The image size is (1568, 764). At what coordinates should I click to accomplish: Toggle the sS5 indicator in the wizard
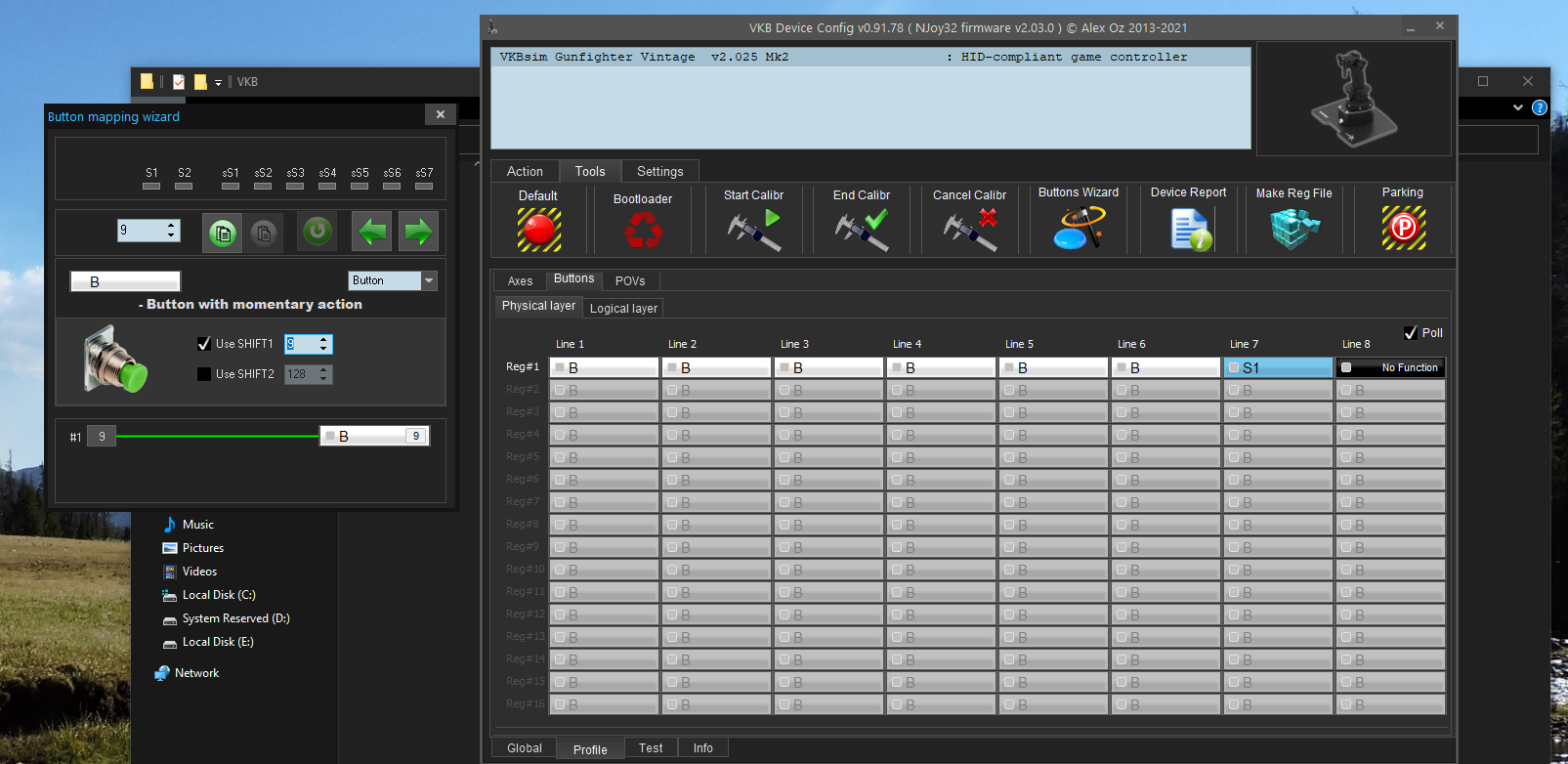(x=360, y=186)
